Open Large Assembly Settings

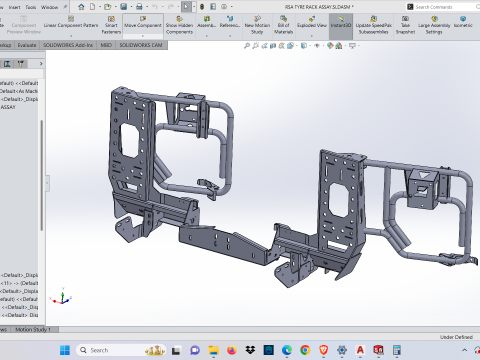pos(434,25)
